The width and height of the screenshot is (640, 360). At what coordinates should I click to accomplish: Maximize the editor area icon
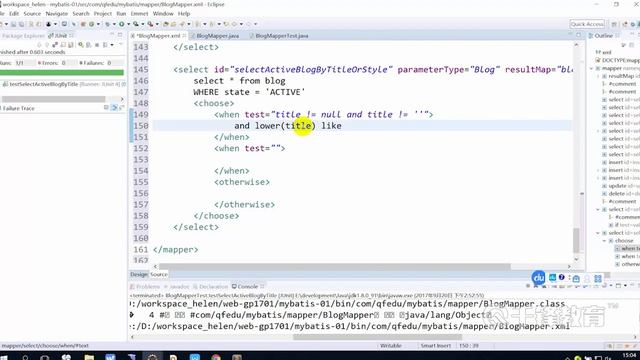(x=578, y=36)
